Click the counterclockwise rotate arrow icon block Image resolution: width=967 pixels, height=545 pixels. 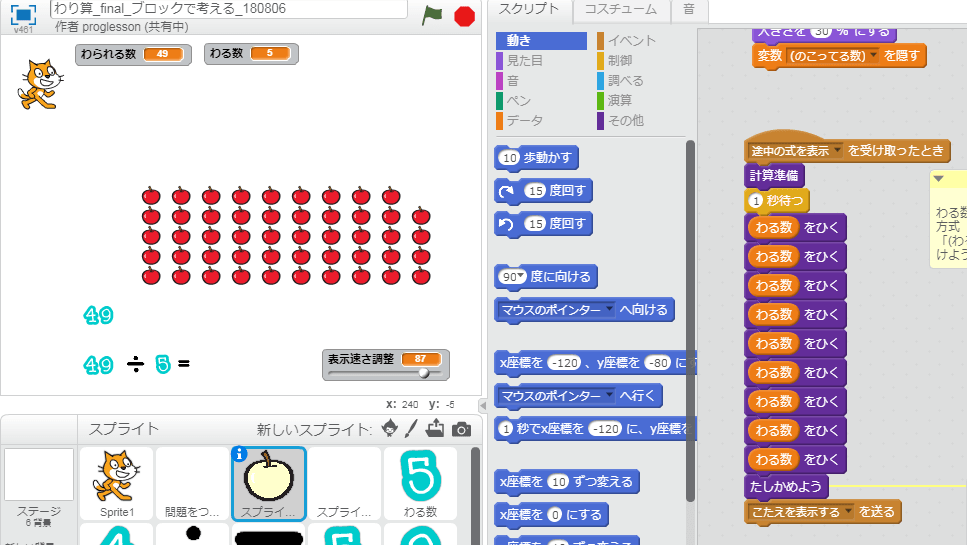[506, 224]
